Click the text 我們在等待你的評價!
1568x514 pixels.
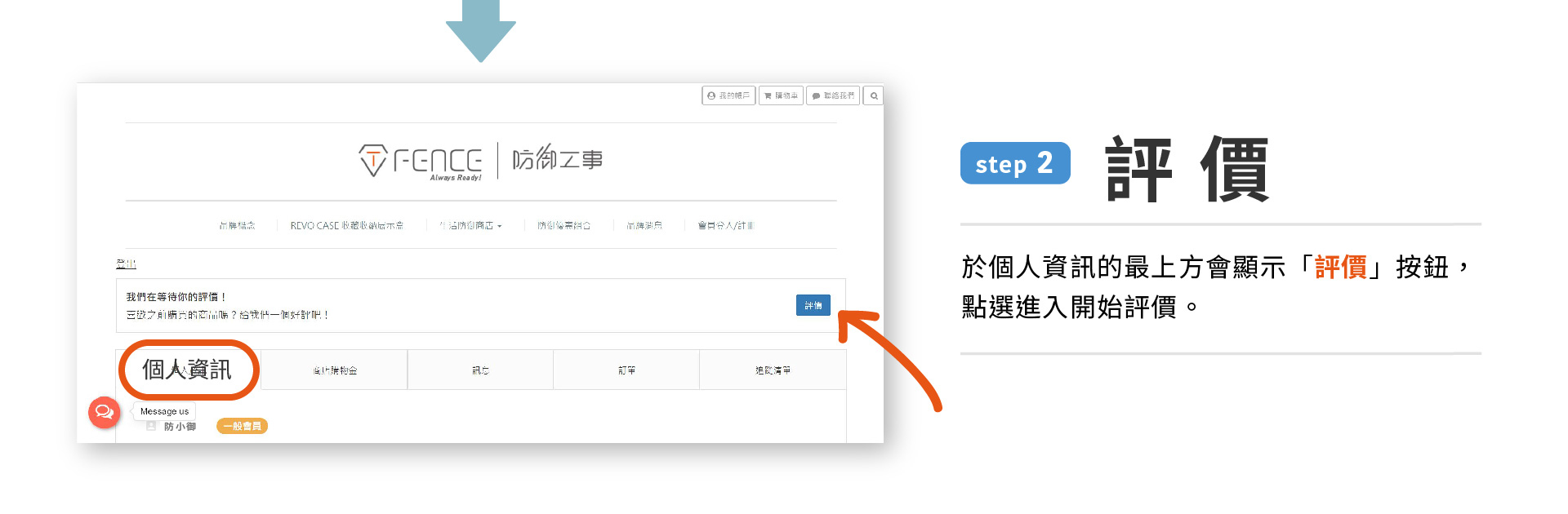point(176,297)
